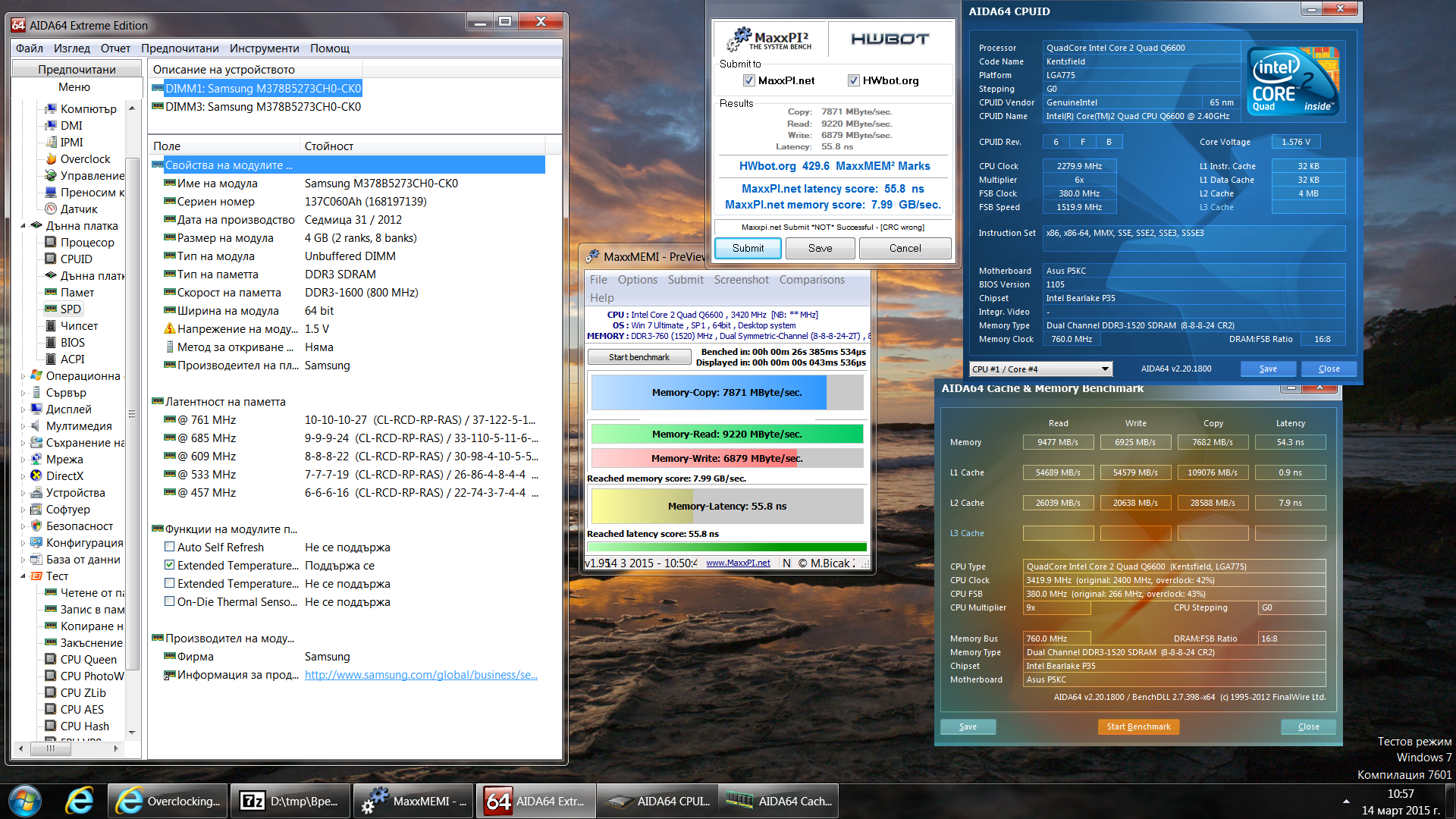The image size is (1456, 819).
Task: Show hidden system tray icons
Action: pyautogui.click(x=1346, y=802)
